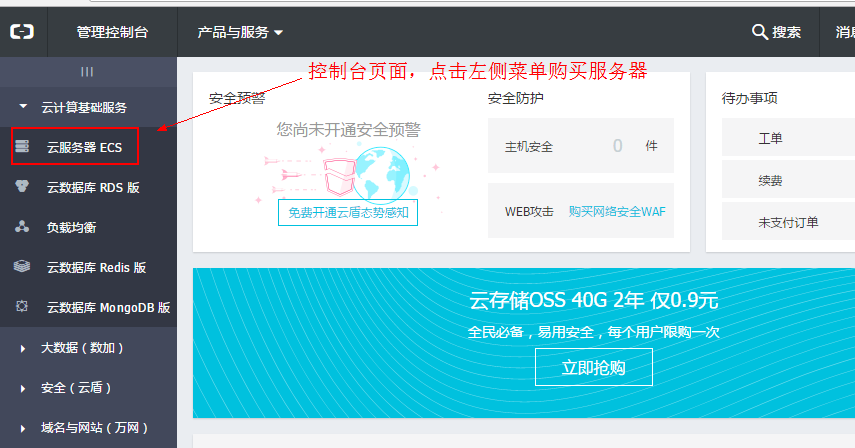Click the search magnifier icon
Image resolution: width=855 pixels, height=448 pixels.
point(759,32)
